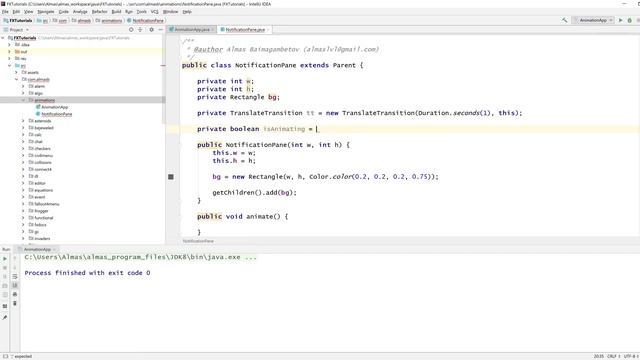
Task: Click the src breadcrumb in navigation bar
Action: coord(42,20)
